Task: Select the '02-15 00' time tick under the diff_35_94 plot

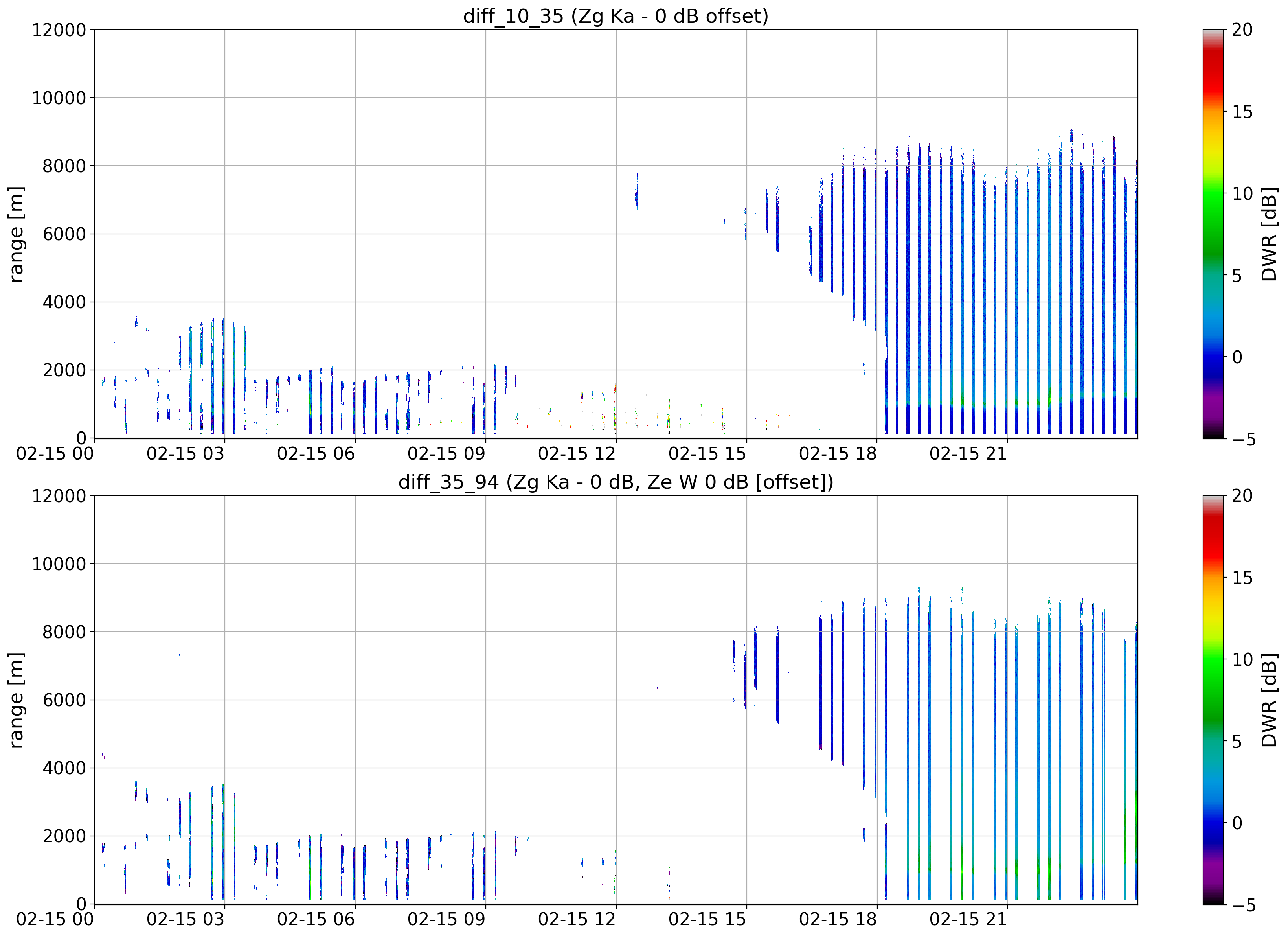Action: point(55,920)
